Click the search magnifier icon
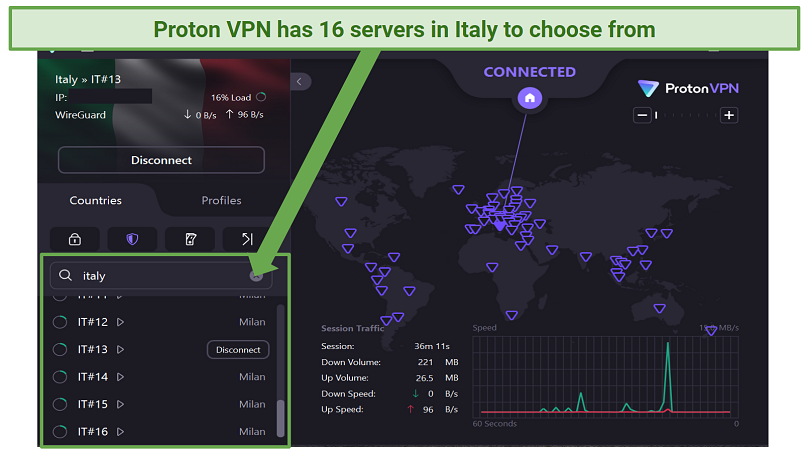The width and height of the screenshot is (806, 451). 65,275
